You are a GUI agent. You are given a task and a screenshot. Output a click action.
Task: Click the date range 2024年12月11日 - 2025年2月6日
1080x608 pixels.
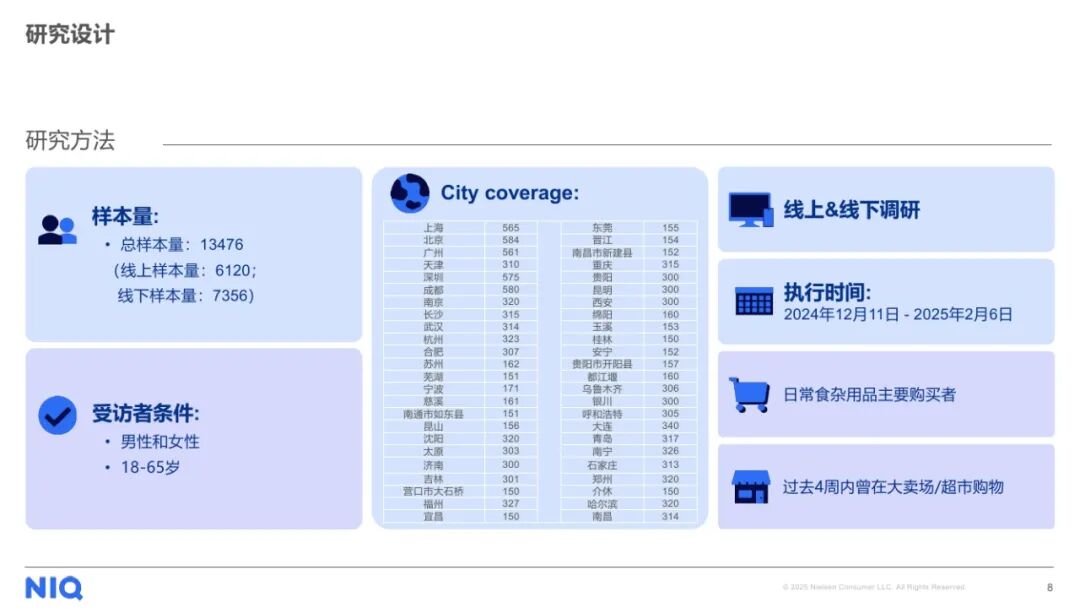click(897, 315)
